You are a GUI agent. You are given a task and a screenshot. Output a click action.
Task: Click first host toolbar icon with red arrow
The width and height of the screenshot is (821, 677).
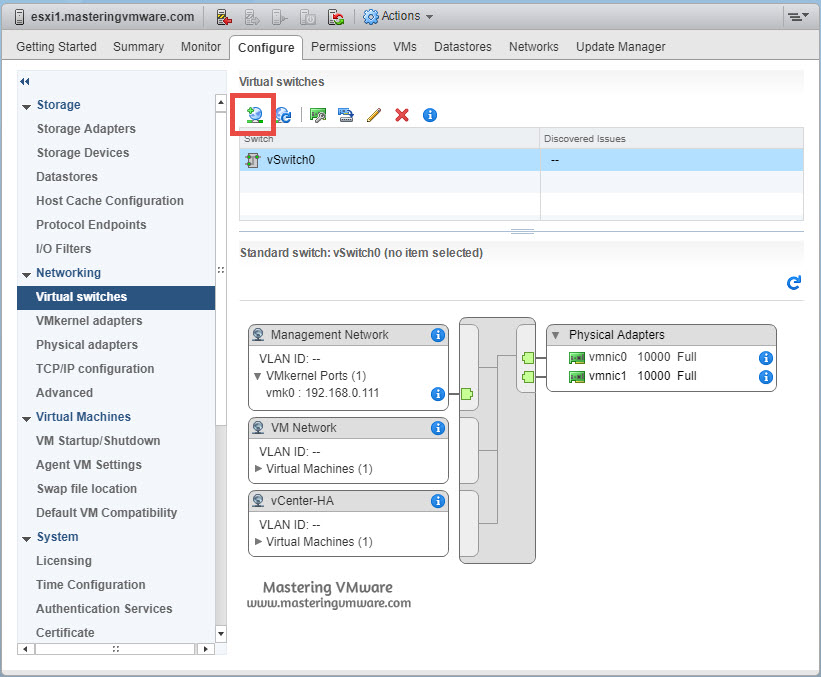(x=224, y=17)
